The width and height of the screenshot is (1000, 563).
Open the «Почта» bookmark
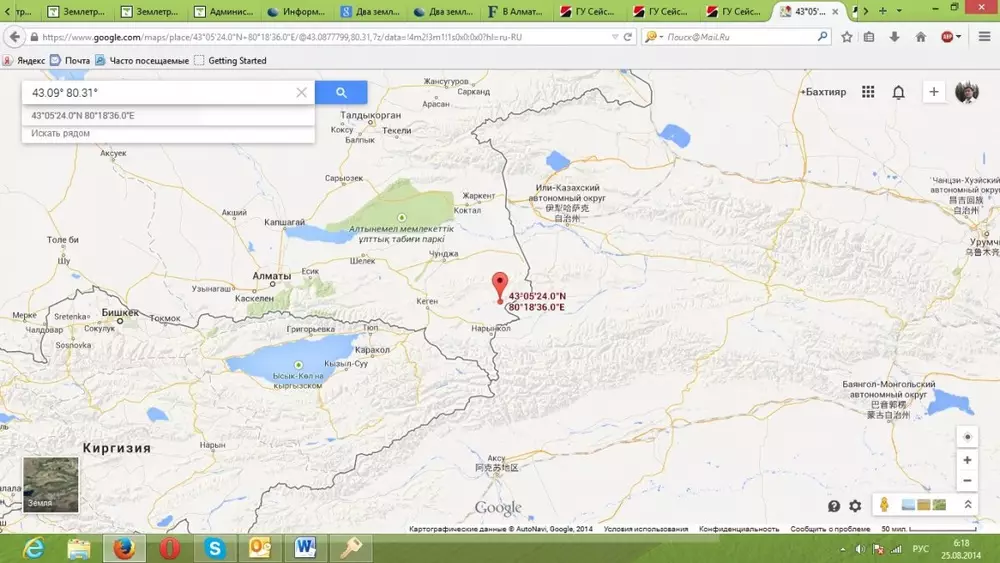[70, 60]
